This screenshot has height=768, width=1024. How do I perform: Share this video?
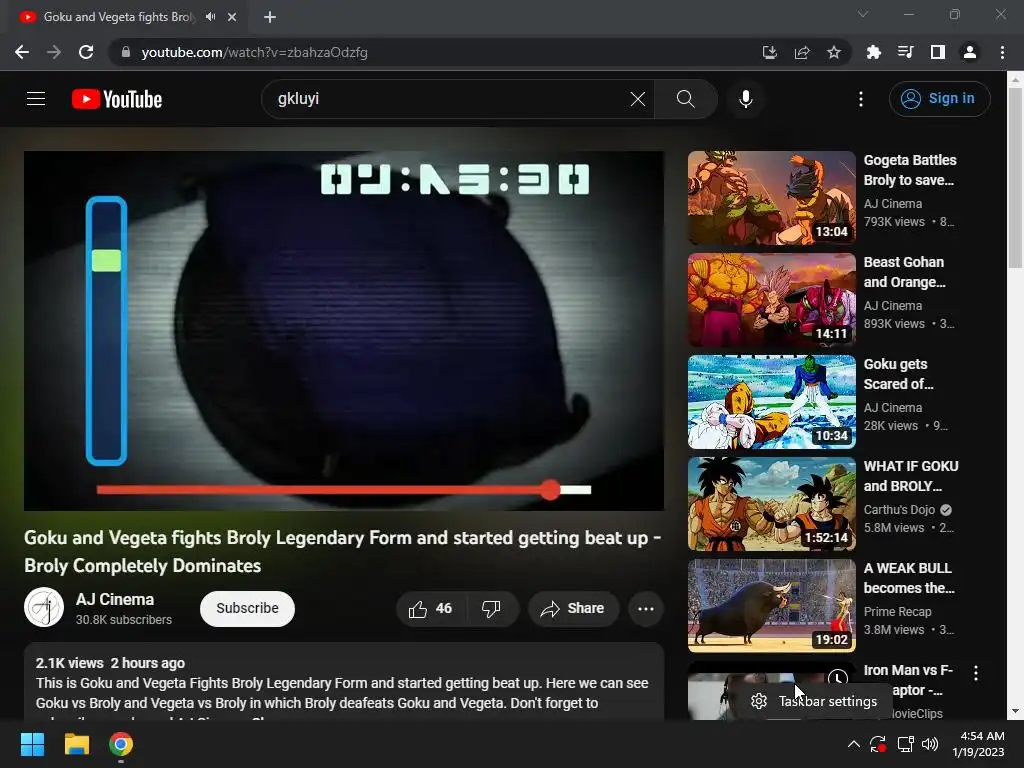point(572,609)
